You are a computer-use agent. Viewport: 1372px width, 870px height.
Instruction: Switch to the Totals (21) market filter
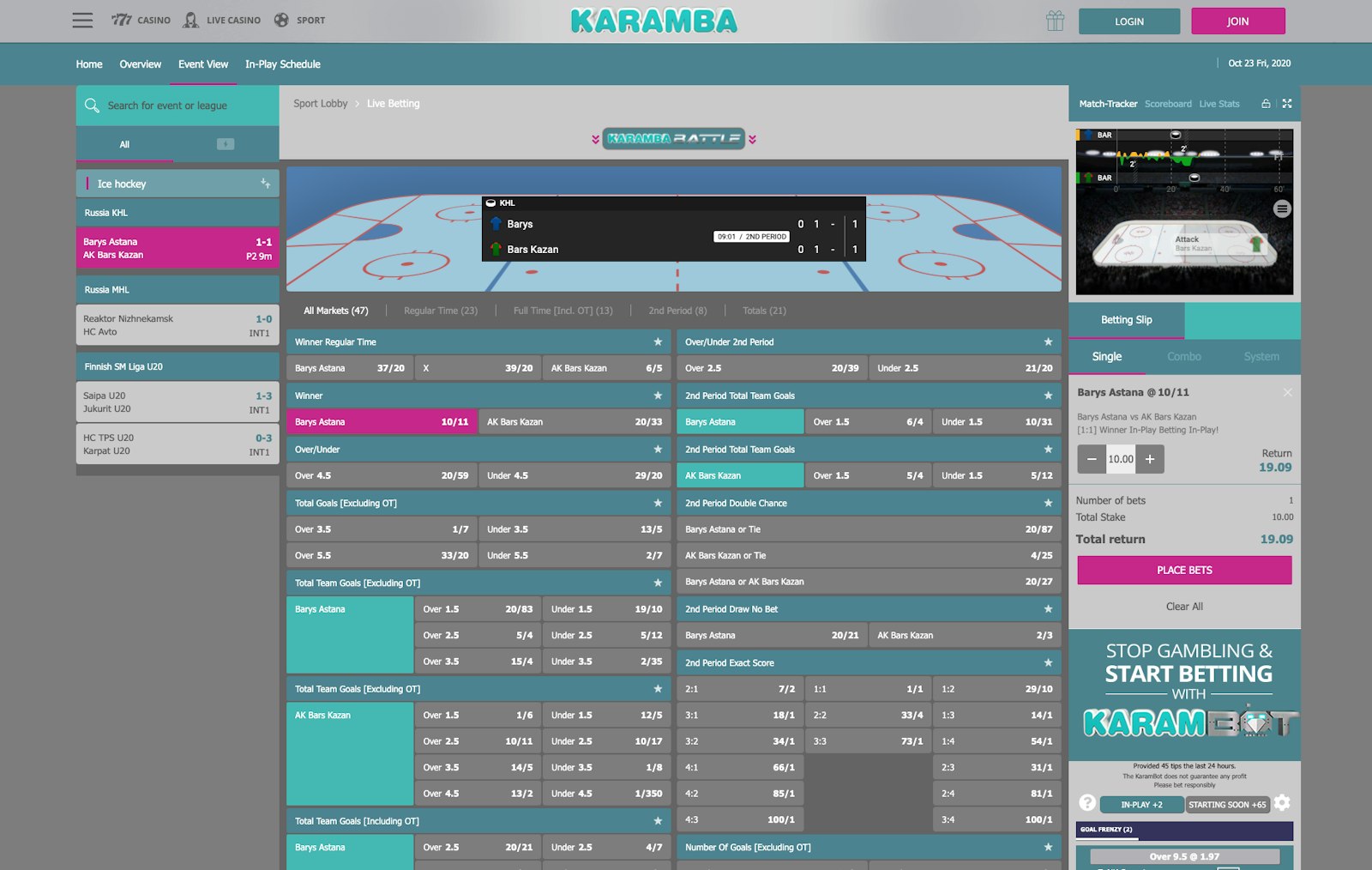click(763, 311)
